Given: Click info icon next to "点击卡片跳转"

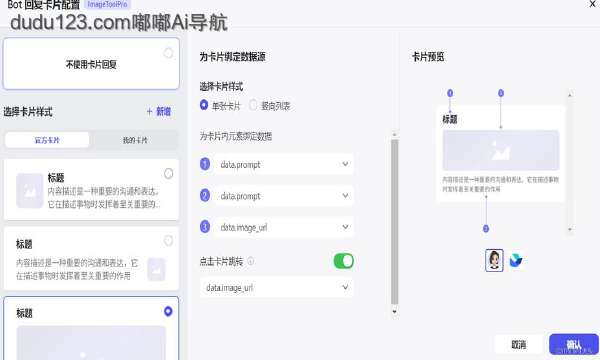Looking at the screenshot, I should (251, 261).
